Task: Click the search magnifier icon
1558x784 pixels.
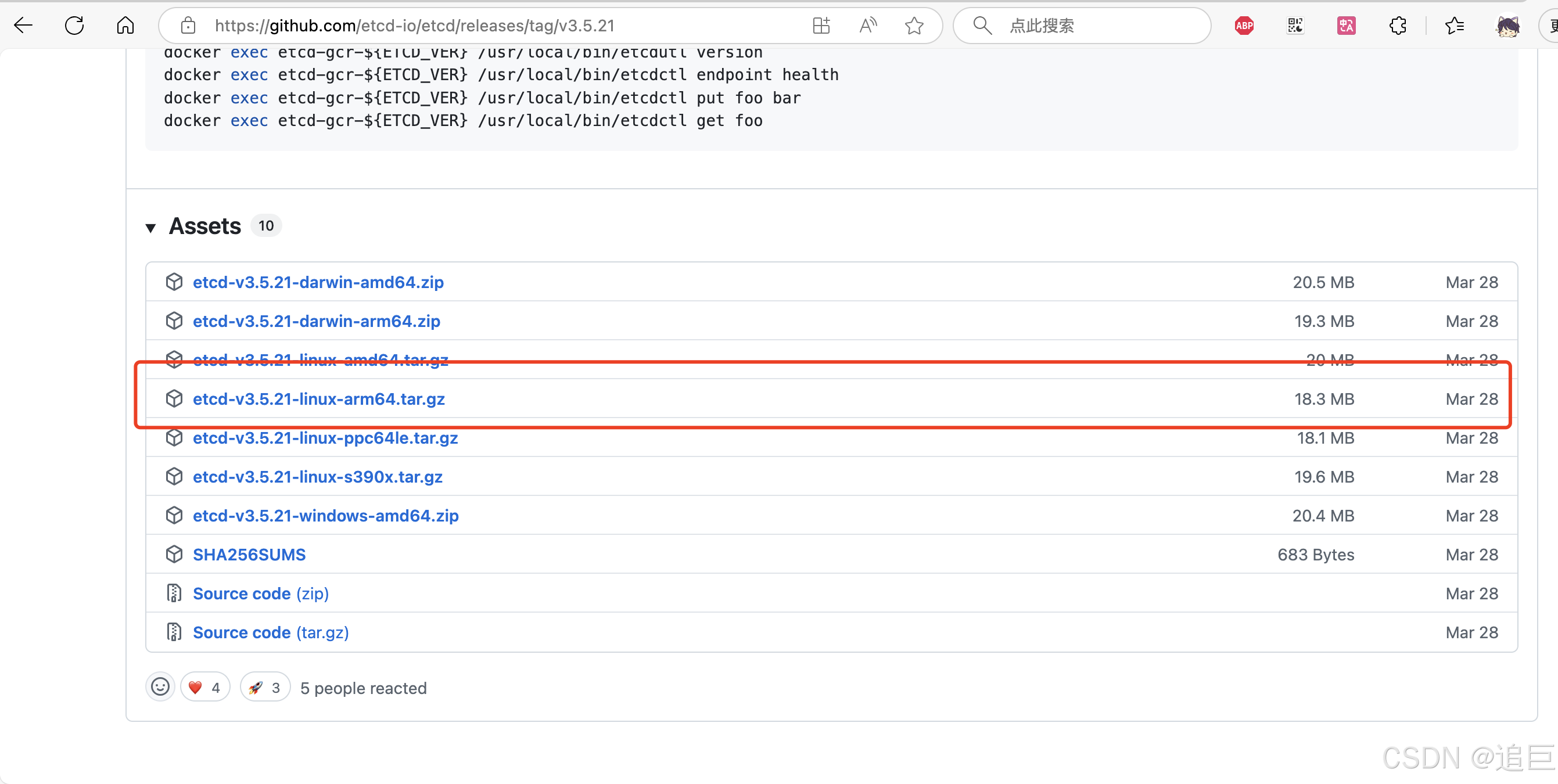Action: (x=982, y=26)
